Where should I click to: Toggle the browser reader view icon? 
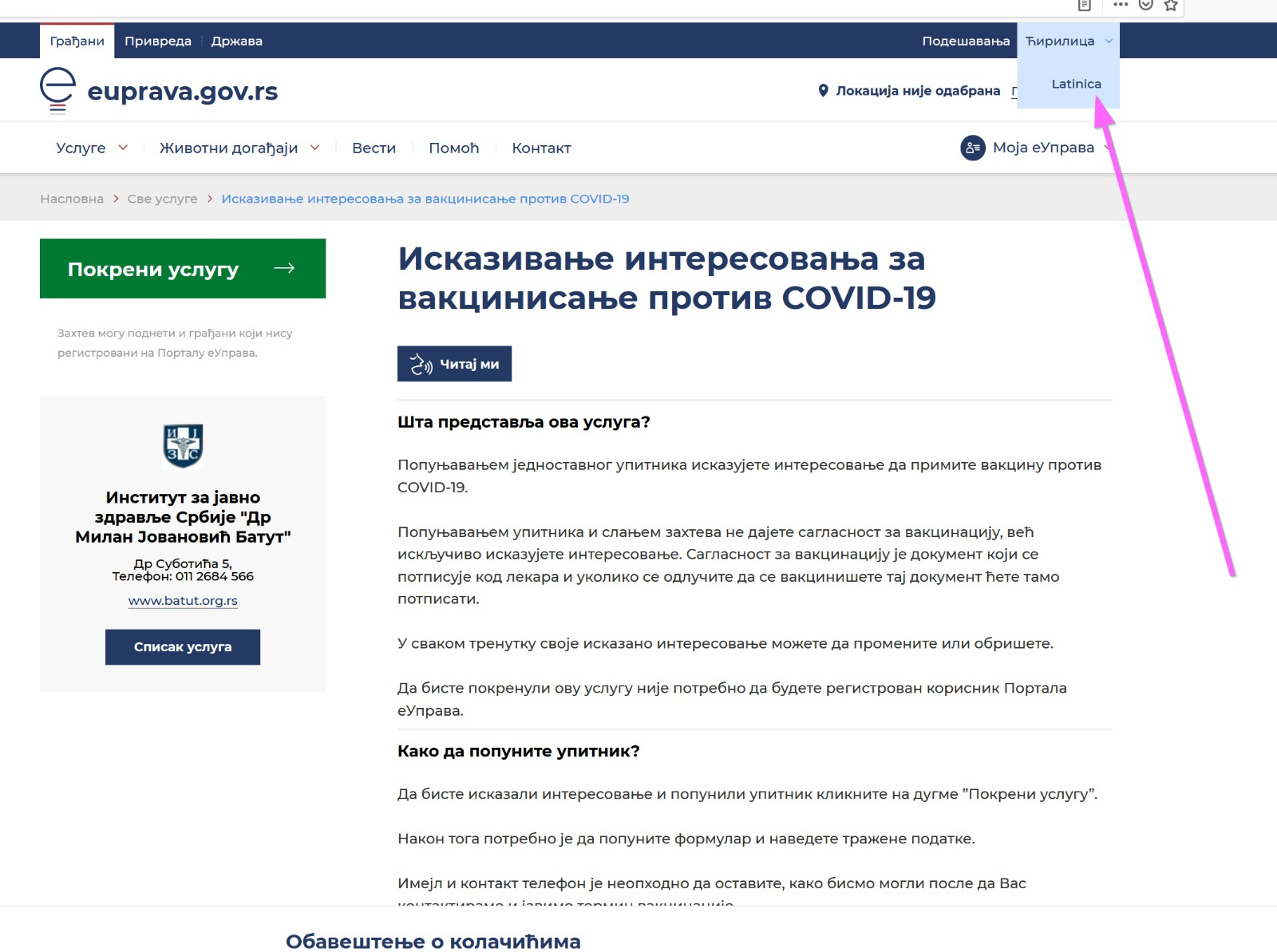pyautogui.click(x=1084, y=6)
